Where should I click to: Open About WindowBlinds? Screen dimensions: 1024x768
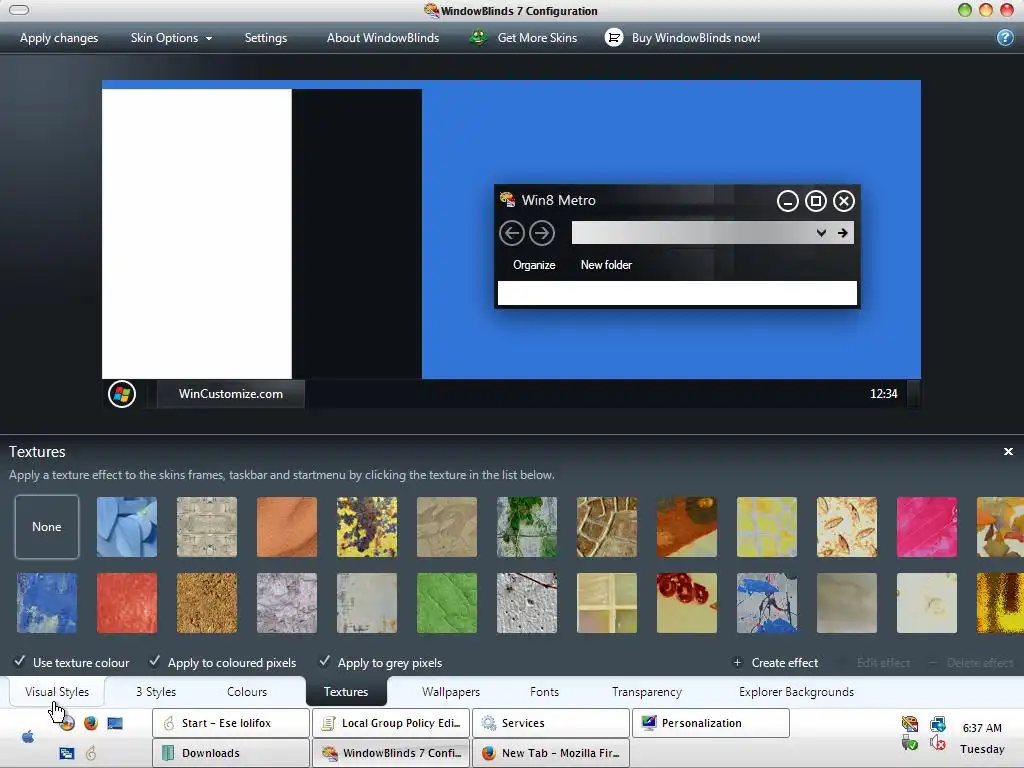click(383, 38)
